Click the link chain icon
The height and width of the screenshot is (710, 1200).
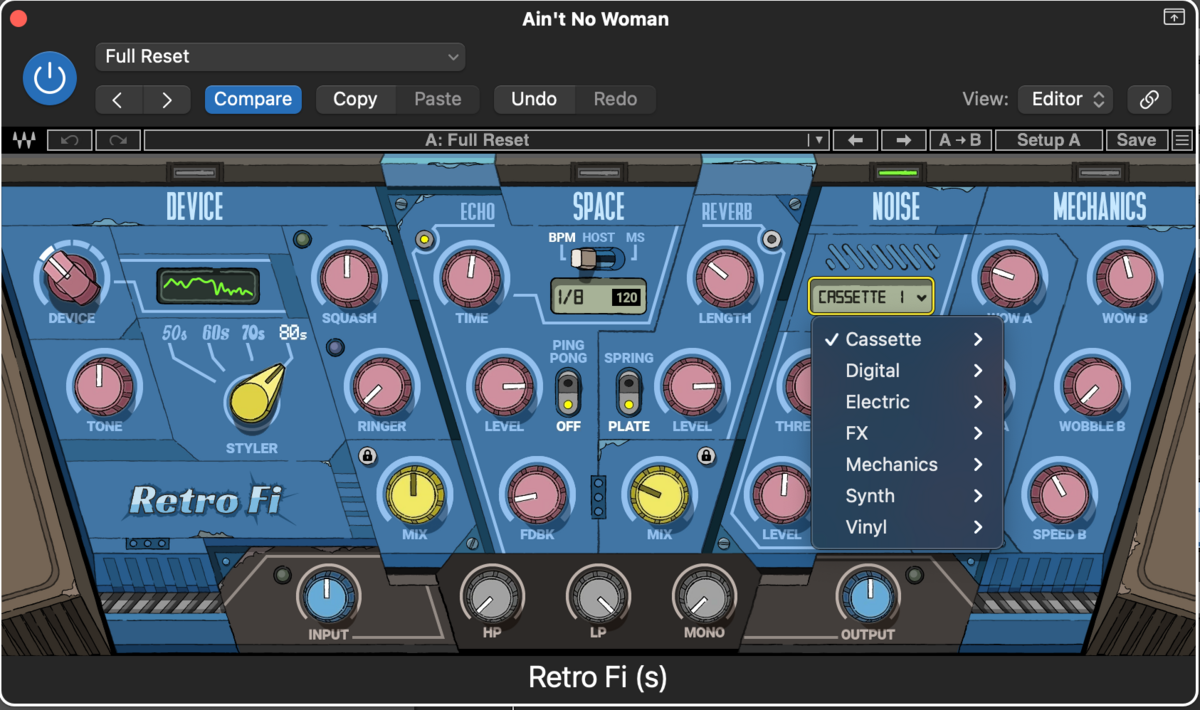[x=1149, y=99]
